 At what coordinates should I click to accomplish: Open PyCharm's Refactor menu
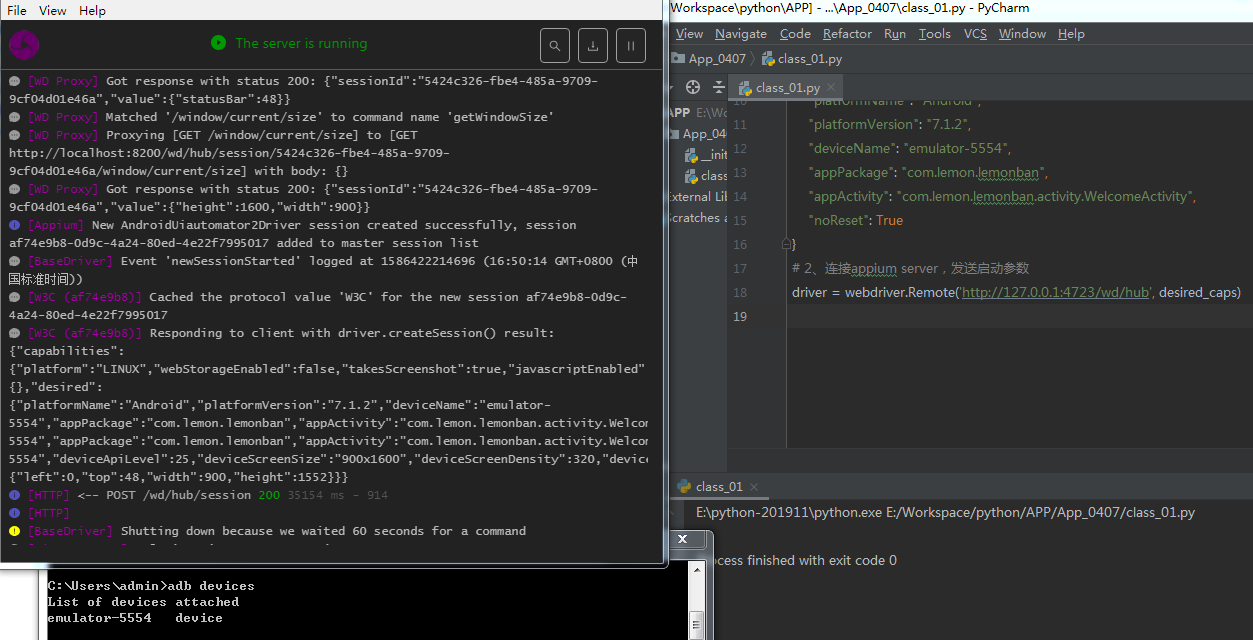pos(847,33)
